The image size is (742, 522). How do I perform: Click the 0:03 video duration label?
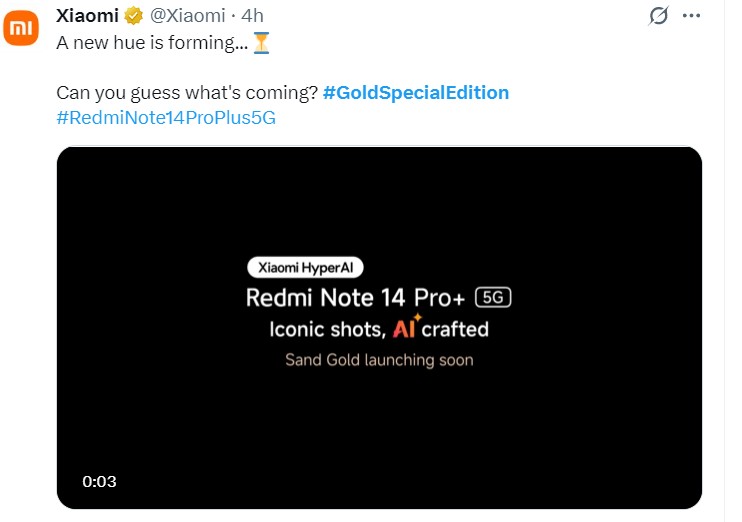pos(100,481)
